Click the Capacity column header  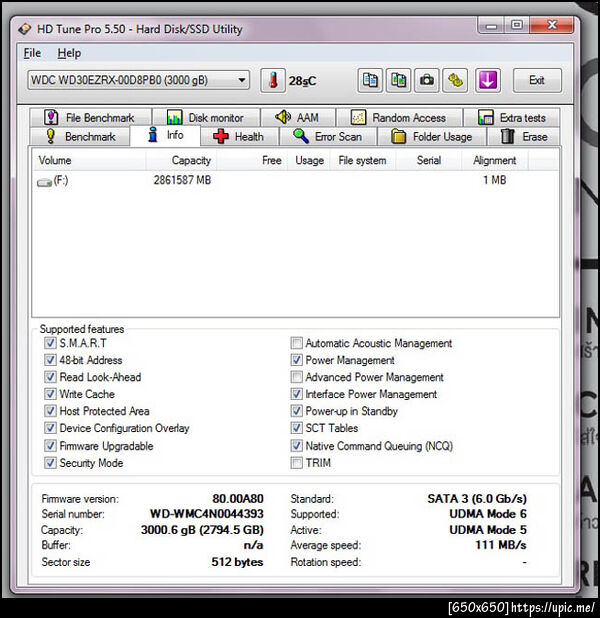coord(181,160)
